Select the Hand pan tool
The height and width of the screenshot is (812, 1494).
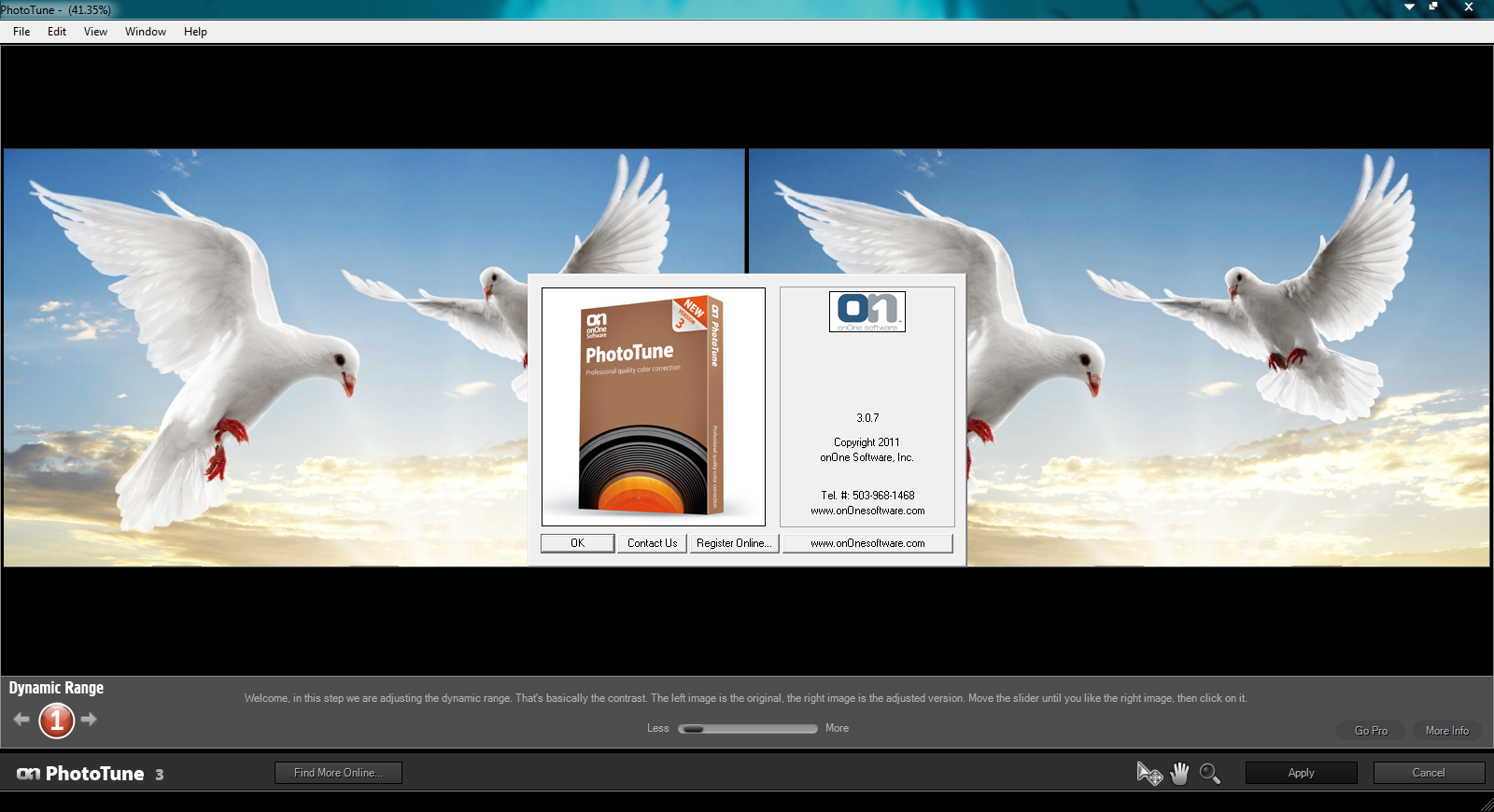click(x=1180, y=773)
